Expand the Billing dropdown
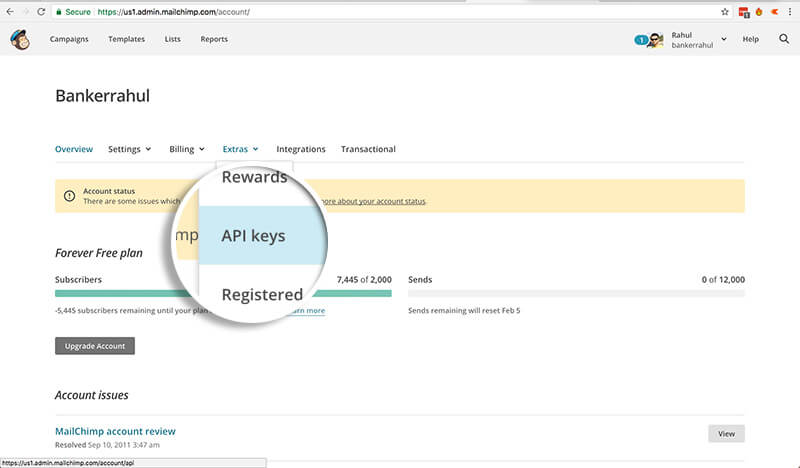The height and width of the screenshot is (468, 800). point(187,149)
